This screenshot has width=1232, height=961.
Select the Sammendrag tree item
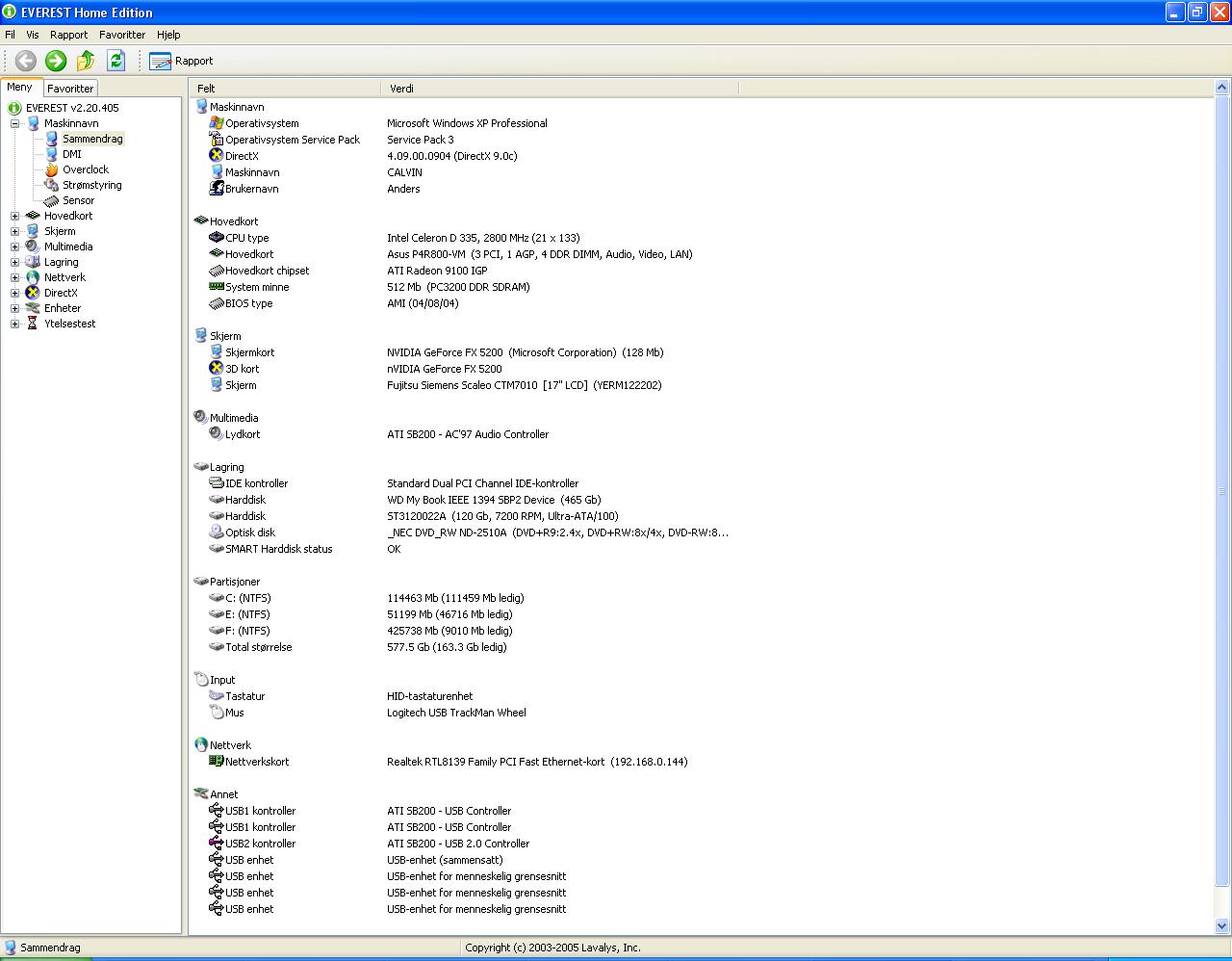click(92, 139)
